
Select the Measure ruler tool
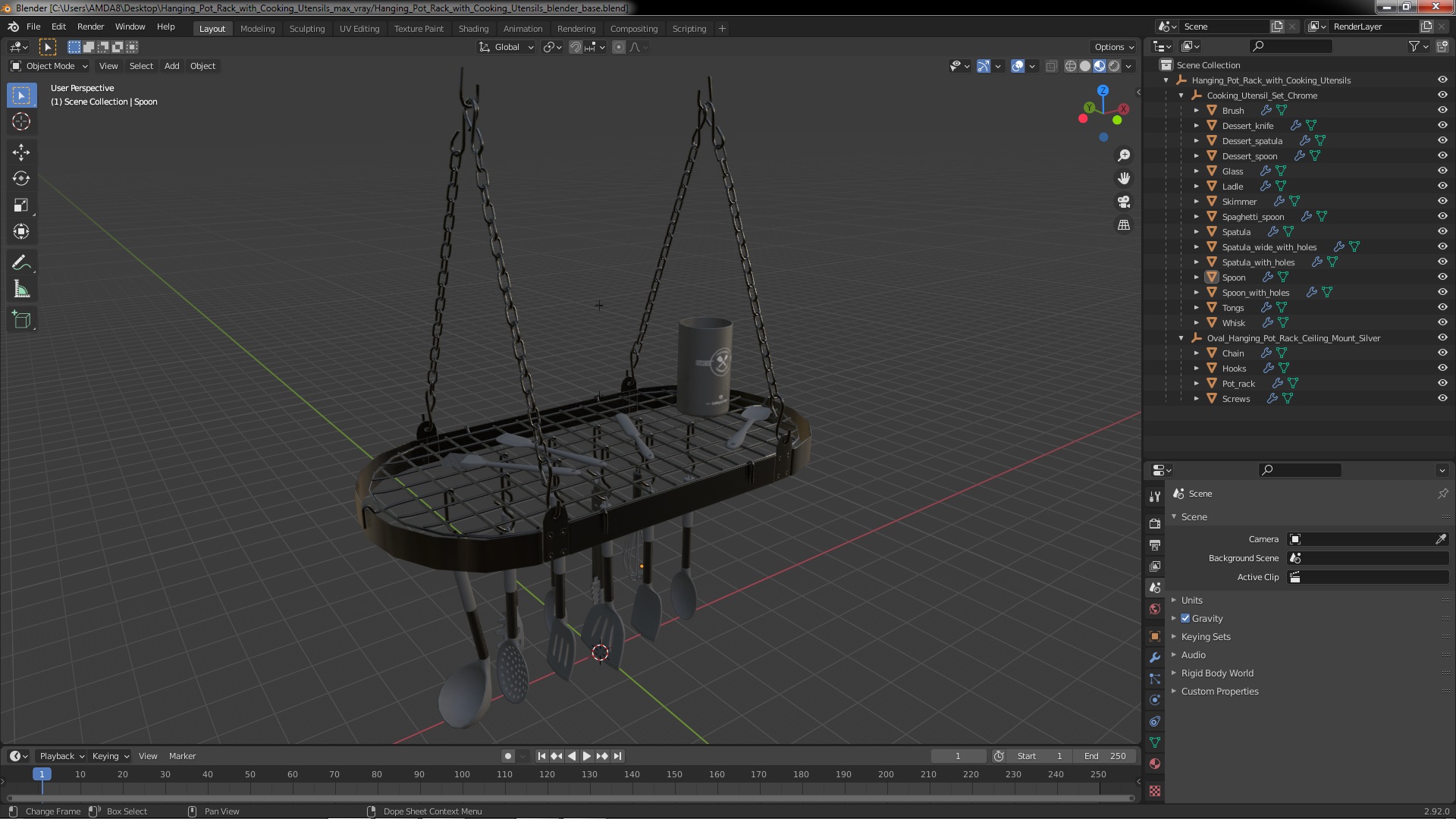[21, 290]
